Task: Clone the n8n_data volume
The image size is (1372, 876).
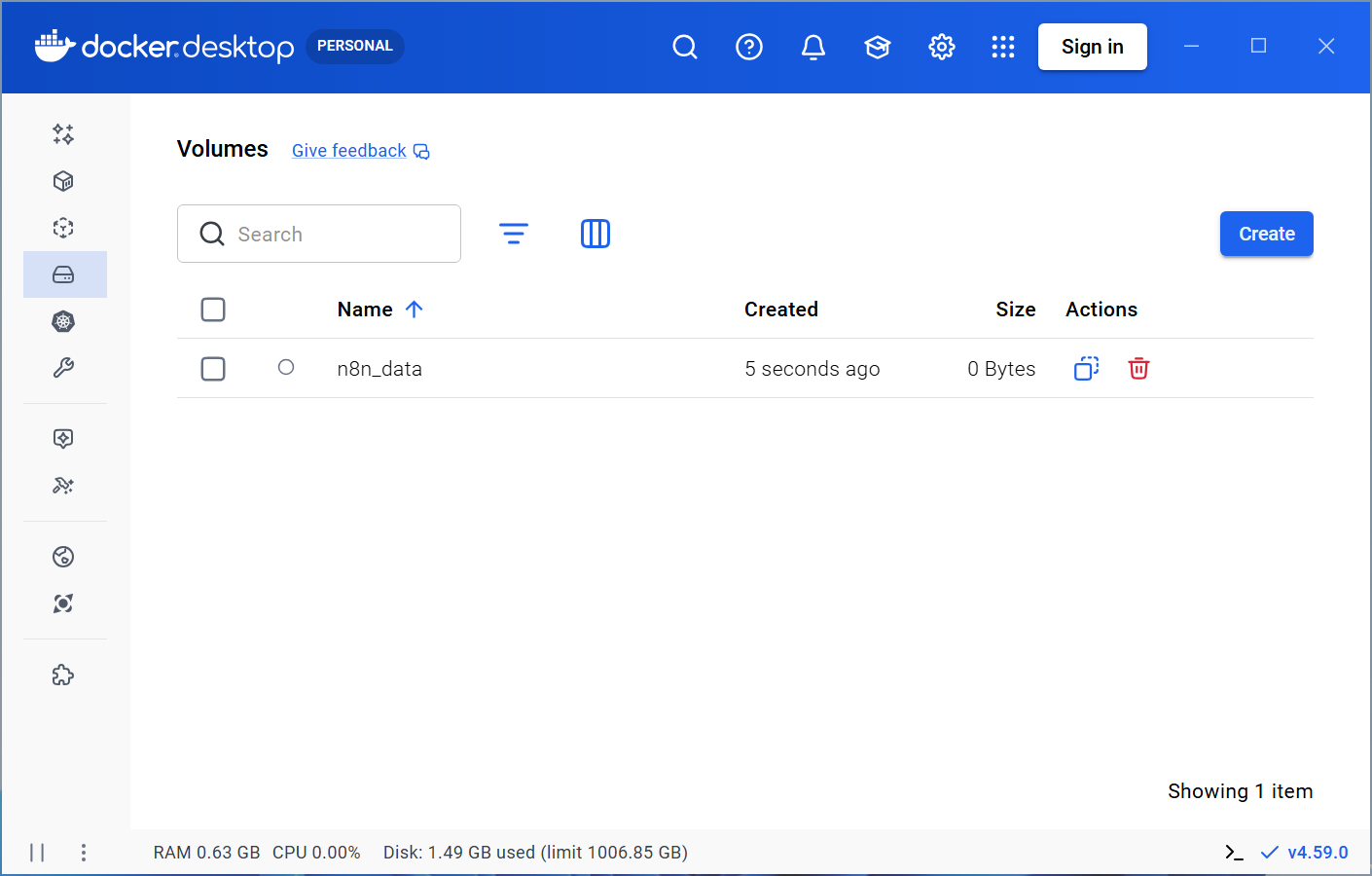Action: (1086, 368)
